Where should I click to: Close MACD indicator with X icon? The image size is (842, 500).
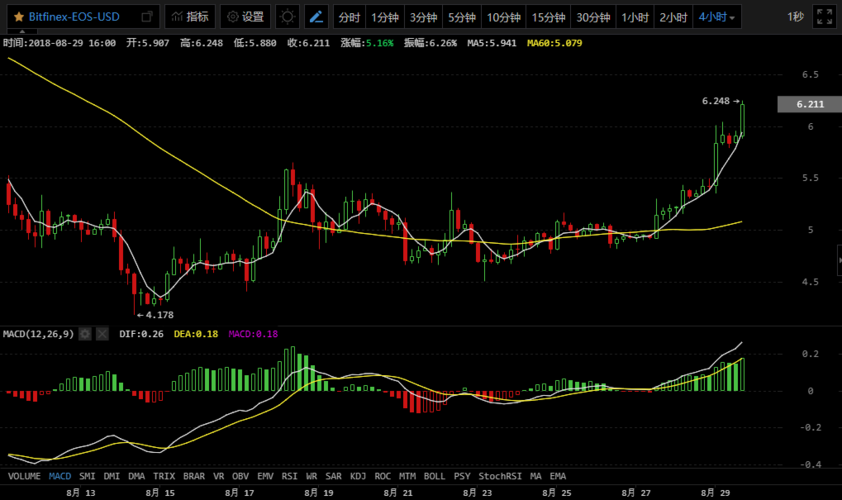click(101, 333)
